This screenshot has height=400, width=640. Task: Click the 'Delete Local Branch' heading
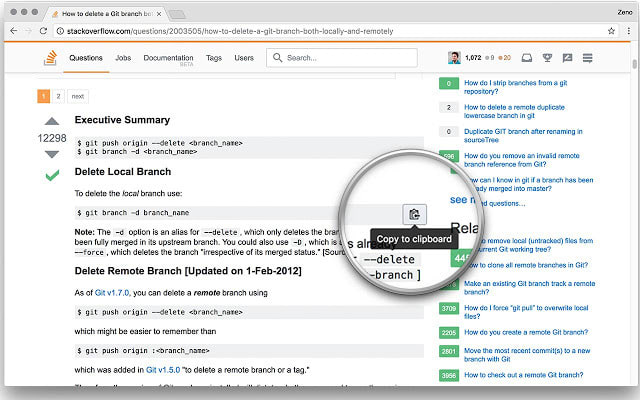click(x=122, y=172)
